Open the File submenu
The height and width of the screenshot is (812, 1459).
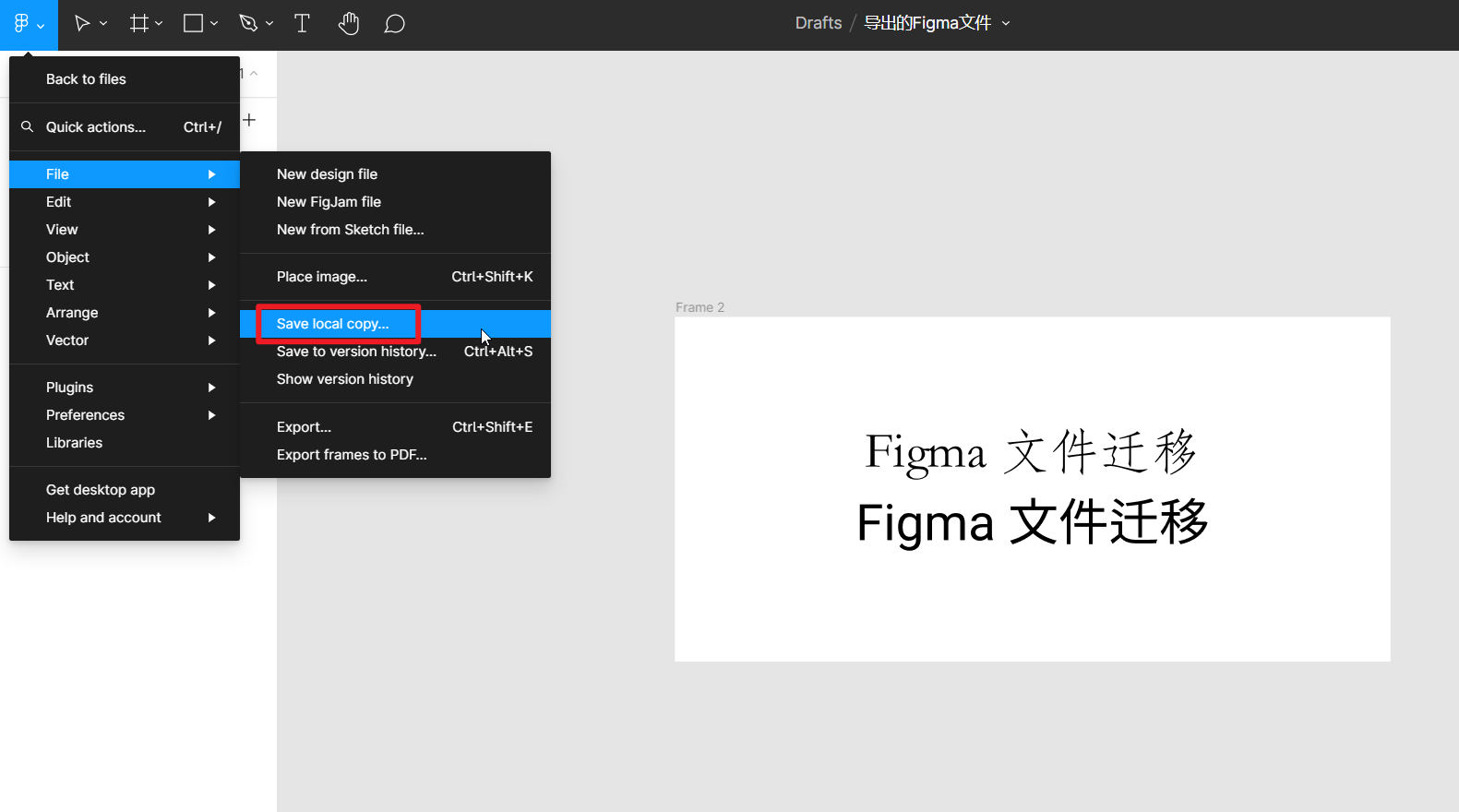tap(125, 174)
